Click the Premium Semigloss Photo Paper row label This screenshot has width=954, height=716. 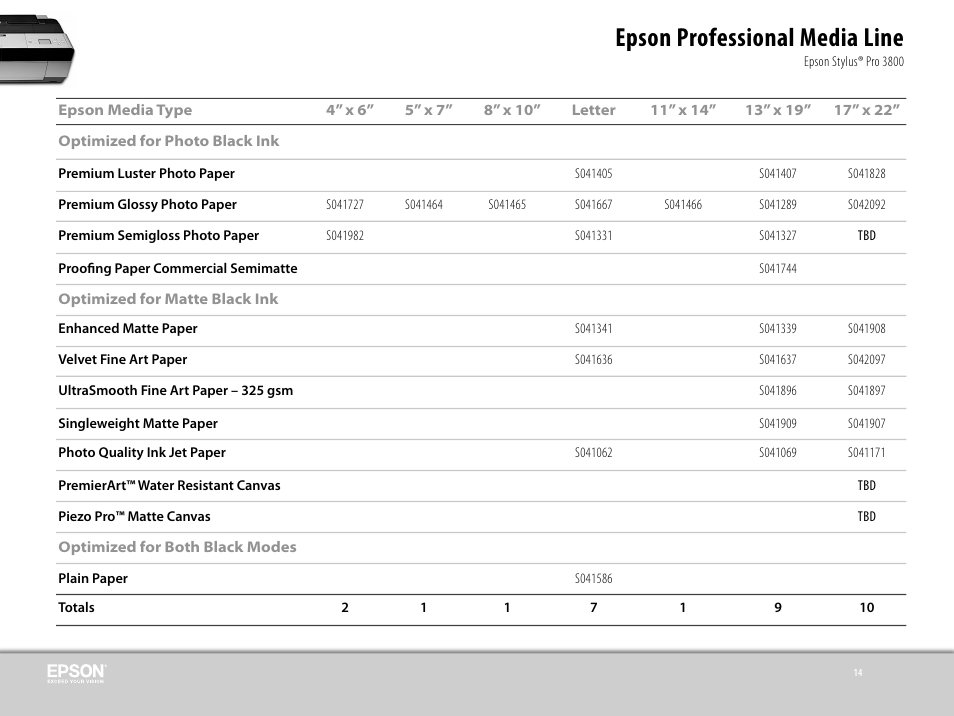[158, 235]
